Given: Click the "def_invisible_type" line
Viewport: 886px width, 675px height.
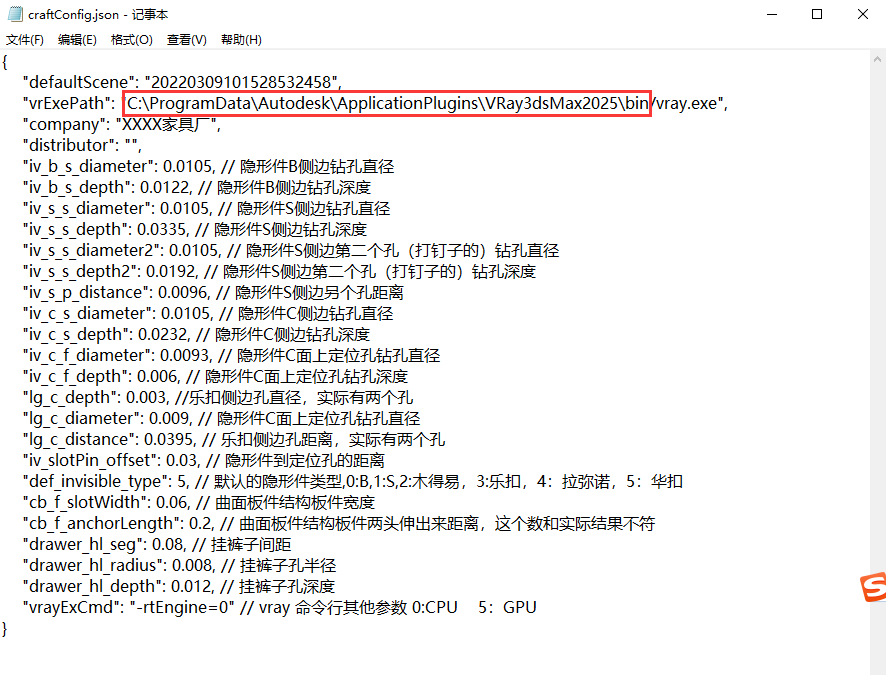Looking at the screenshot, I should point(353,481).
